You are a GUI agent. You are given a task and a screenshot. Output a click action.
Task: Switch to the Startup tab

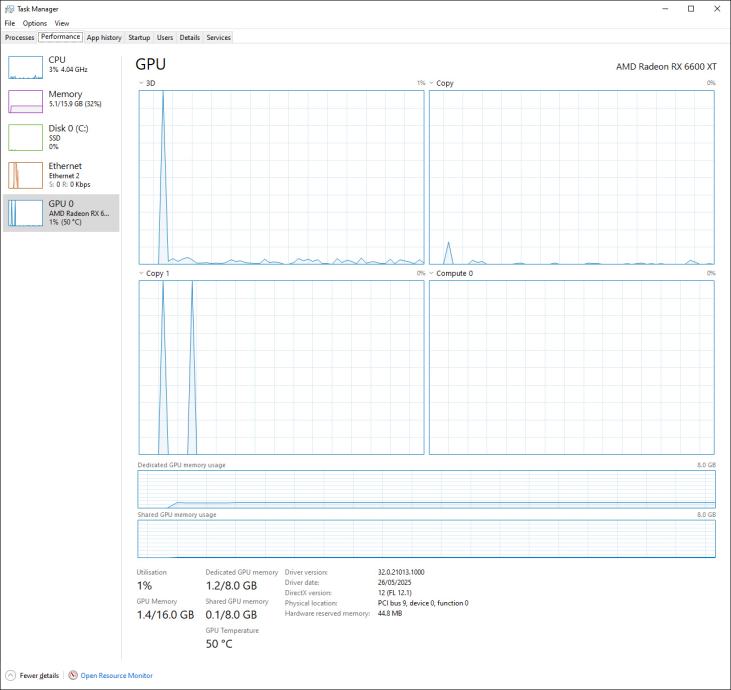(139, 37)
